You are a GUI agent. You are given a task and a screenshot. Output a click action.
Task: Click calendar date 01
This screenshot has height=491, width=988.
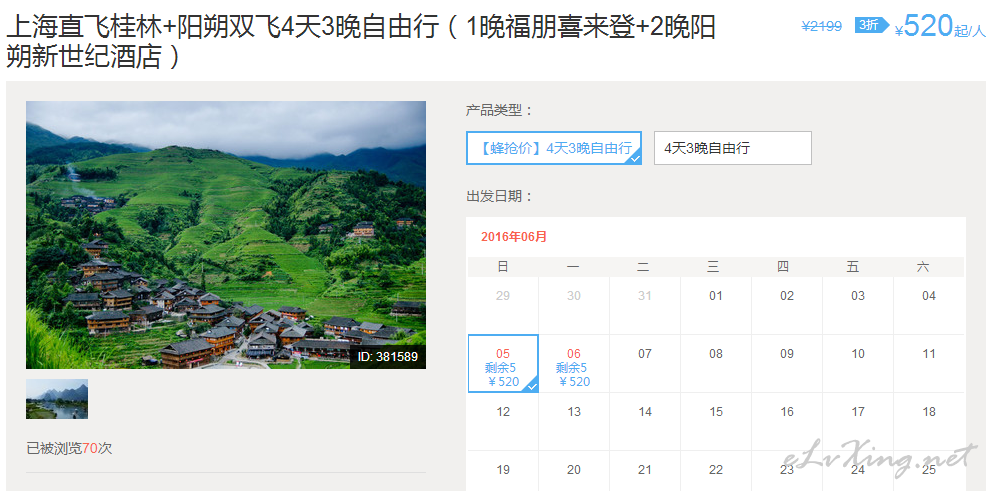716,306
